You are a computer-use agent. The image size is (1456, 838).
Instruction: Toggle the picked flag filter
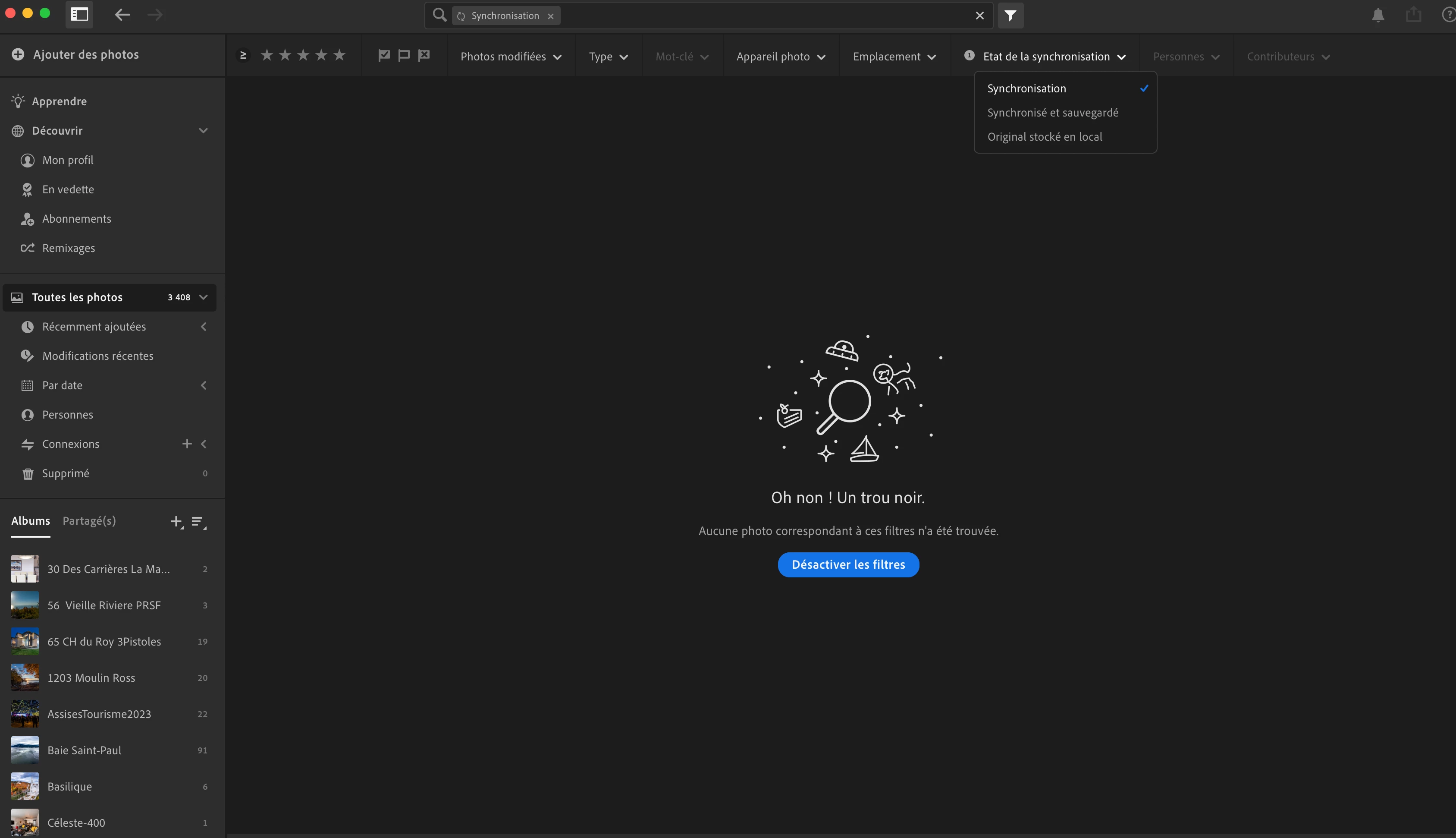(384, 56)
